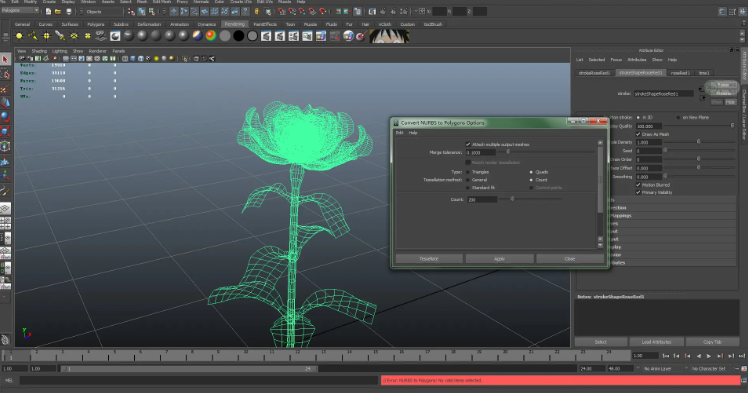
Task: Choose the single perspective layout icon
Action: pyautogui.click(x=5, y=208)
